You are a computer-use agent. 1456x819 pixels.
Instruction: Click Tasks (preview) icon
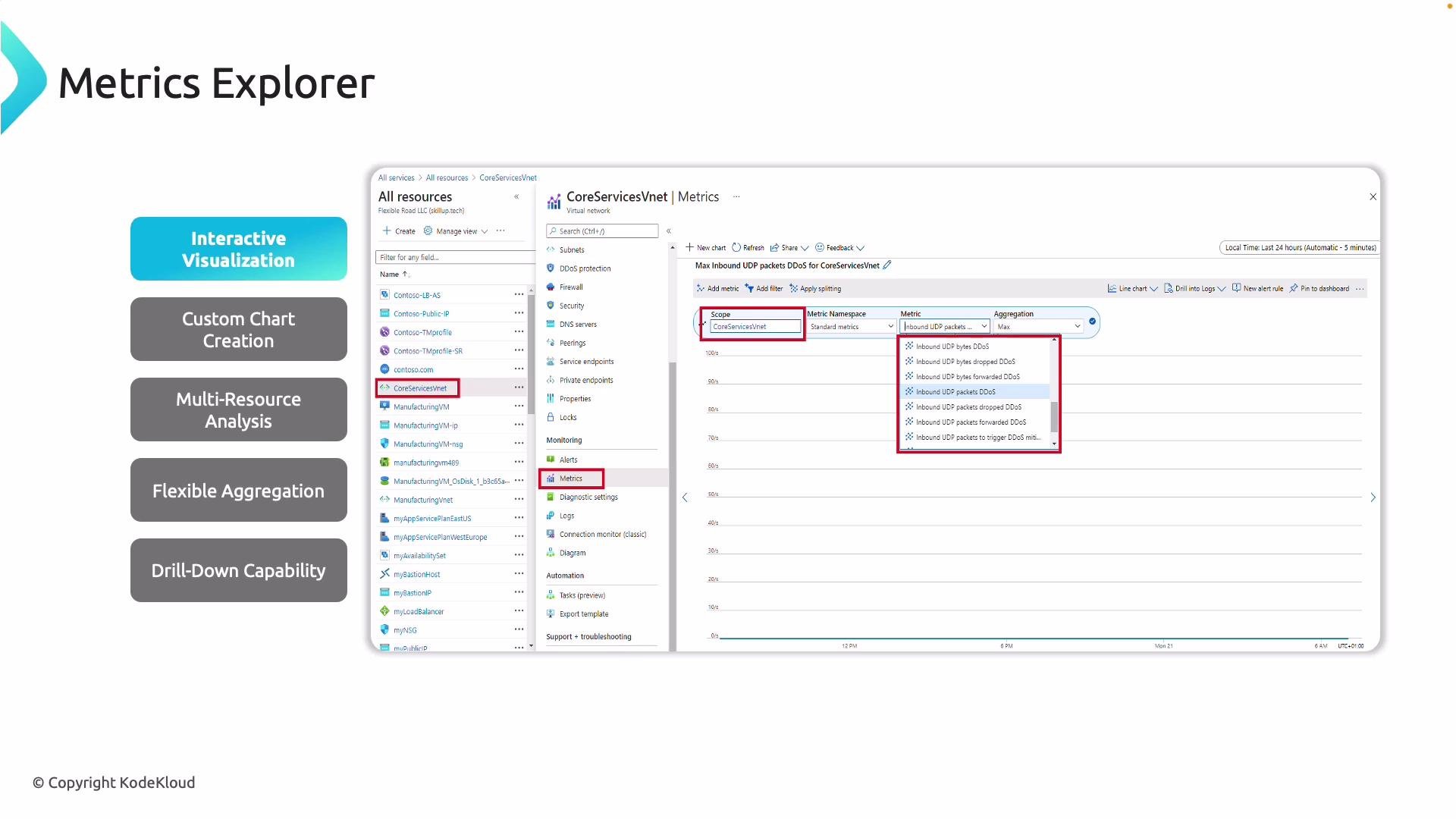[551, 595]
